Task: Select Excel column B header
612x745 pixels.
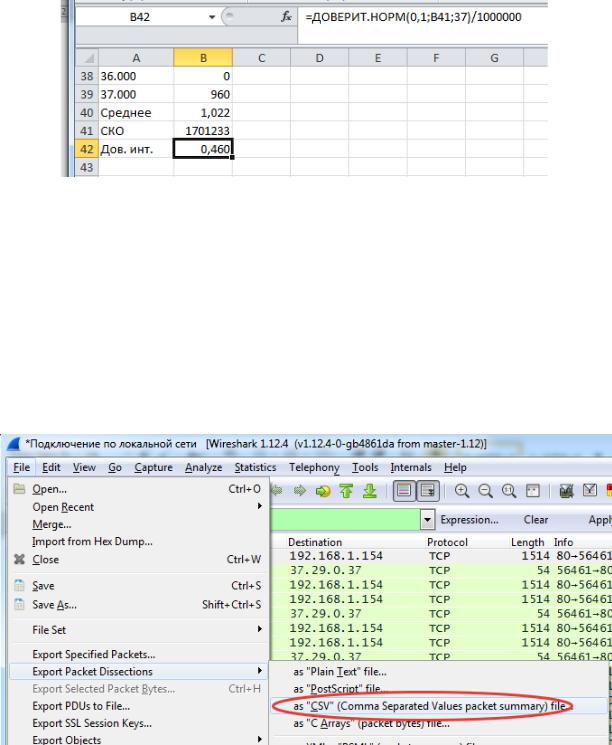Action: click(x=203, y=58)
